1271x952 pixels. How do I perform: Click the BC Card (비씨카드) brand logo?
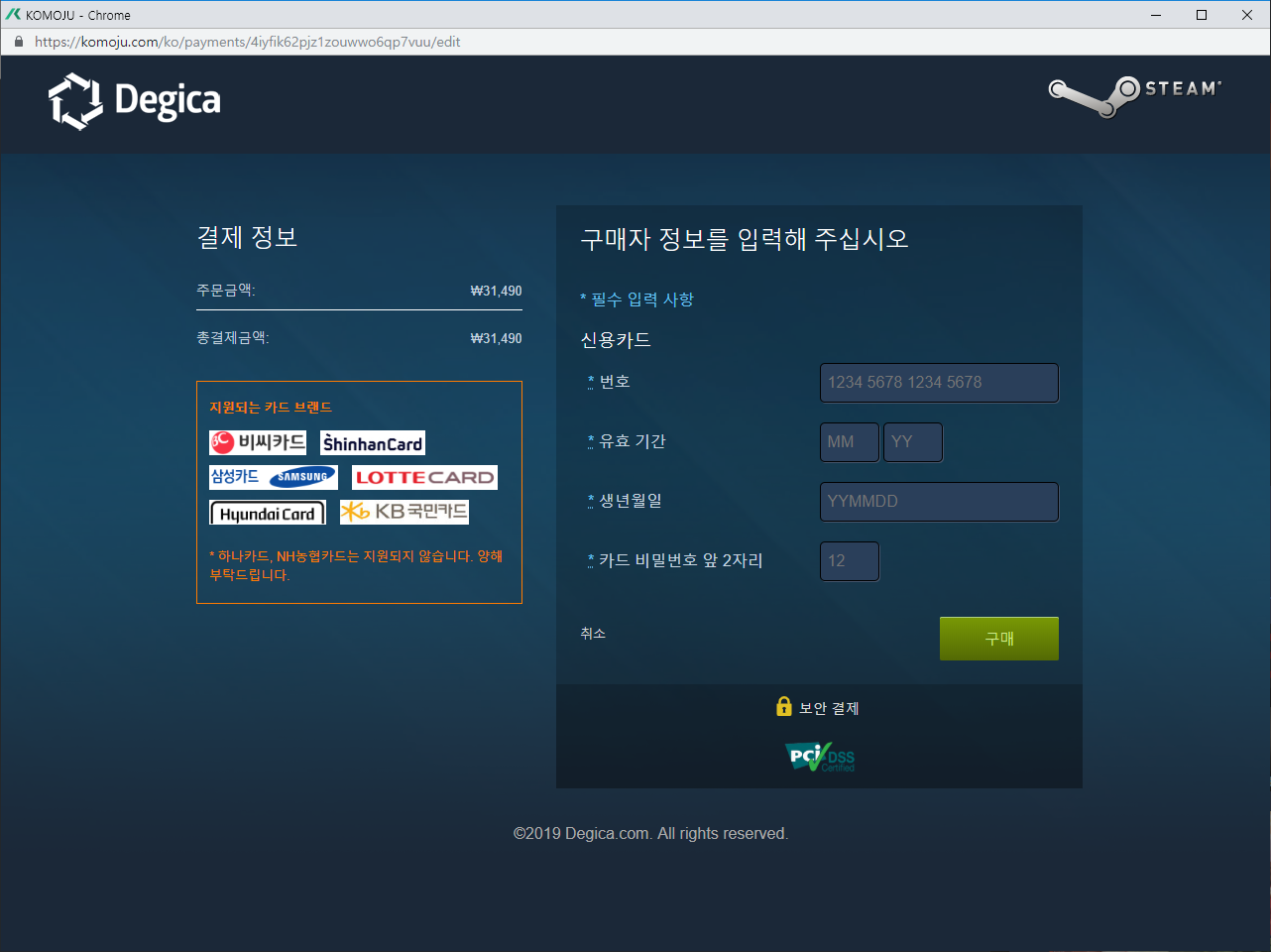(258, 442)
